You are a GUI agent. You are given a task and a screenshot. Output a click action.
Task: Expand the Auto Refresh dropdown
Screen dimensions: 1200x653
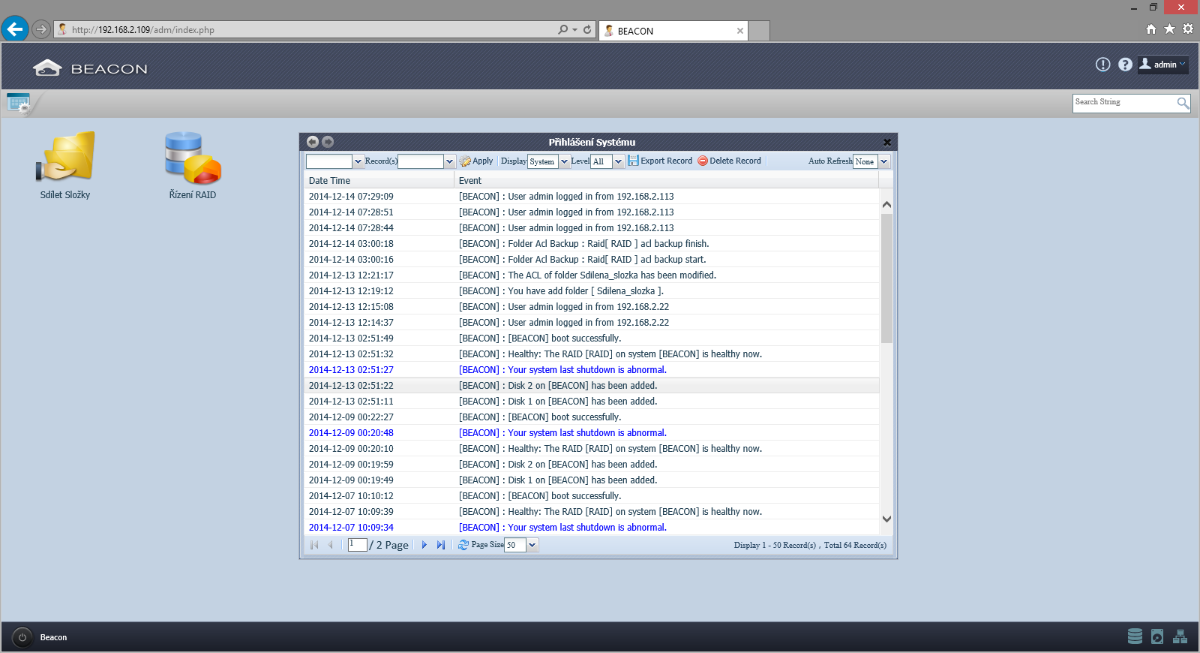coord(883,161)
